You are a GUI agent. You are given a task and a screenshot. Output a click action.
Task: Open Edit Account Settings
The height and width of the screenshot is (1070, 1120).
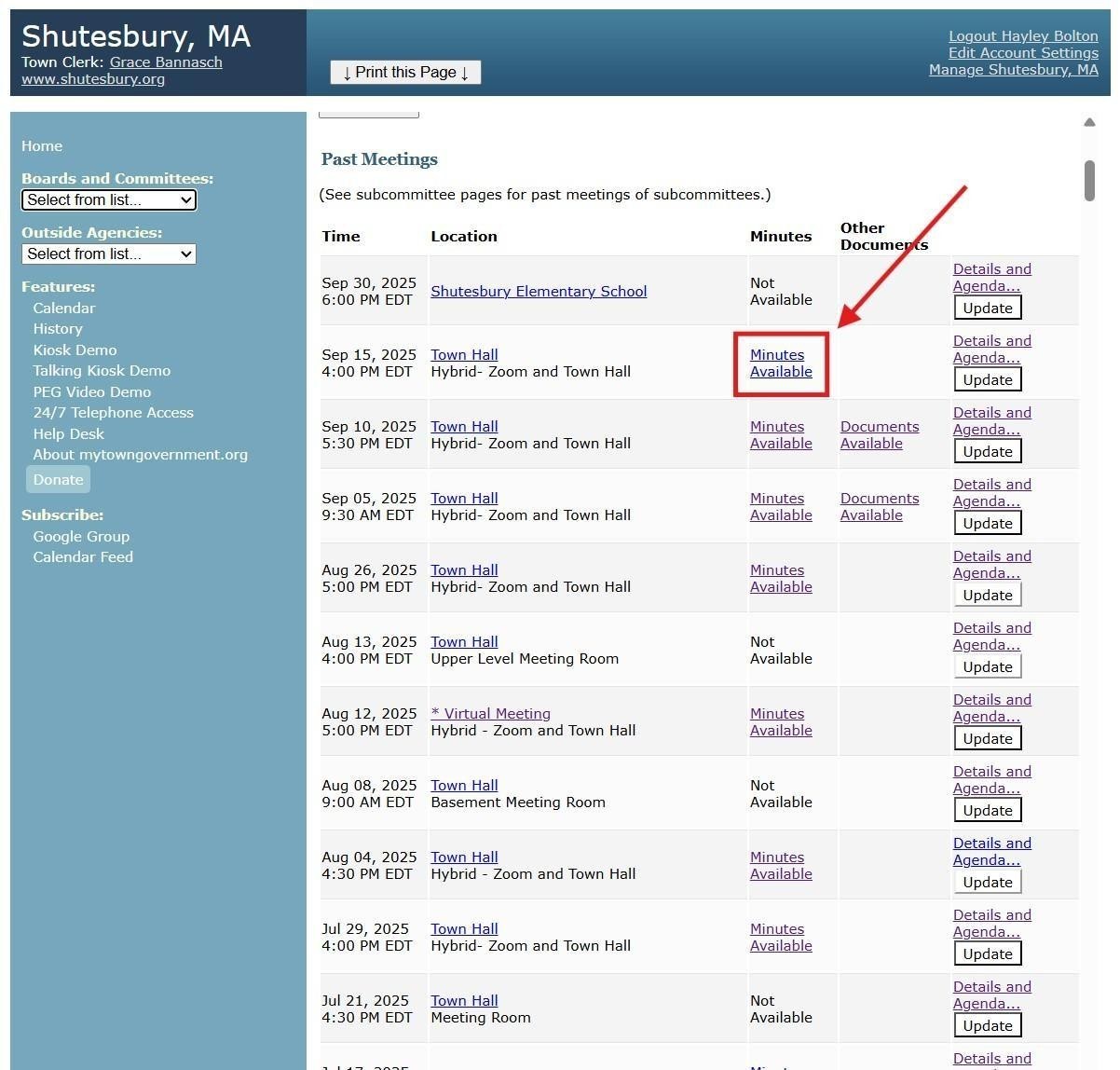click(1023, 53)
